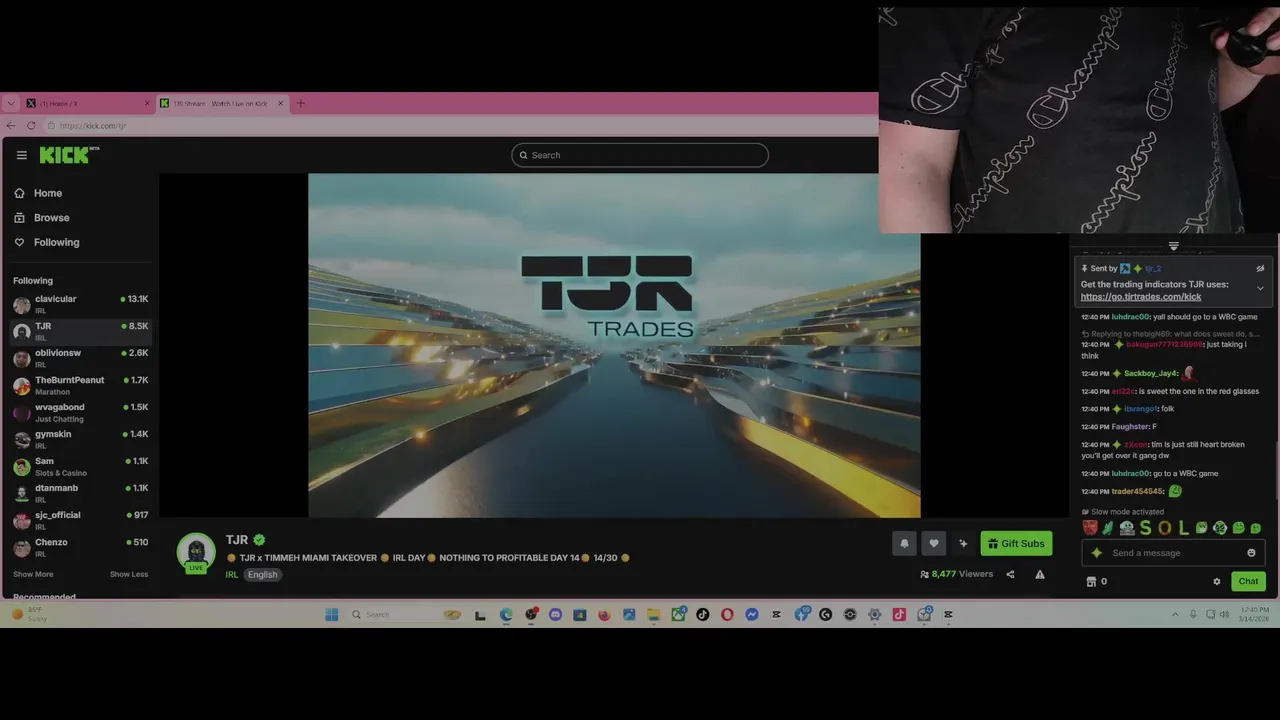
Task: Click the TJR Trades stream video player
Action: point(614,345)
